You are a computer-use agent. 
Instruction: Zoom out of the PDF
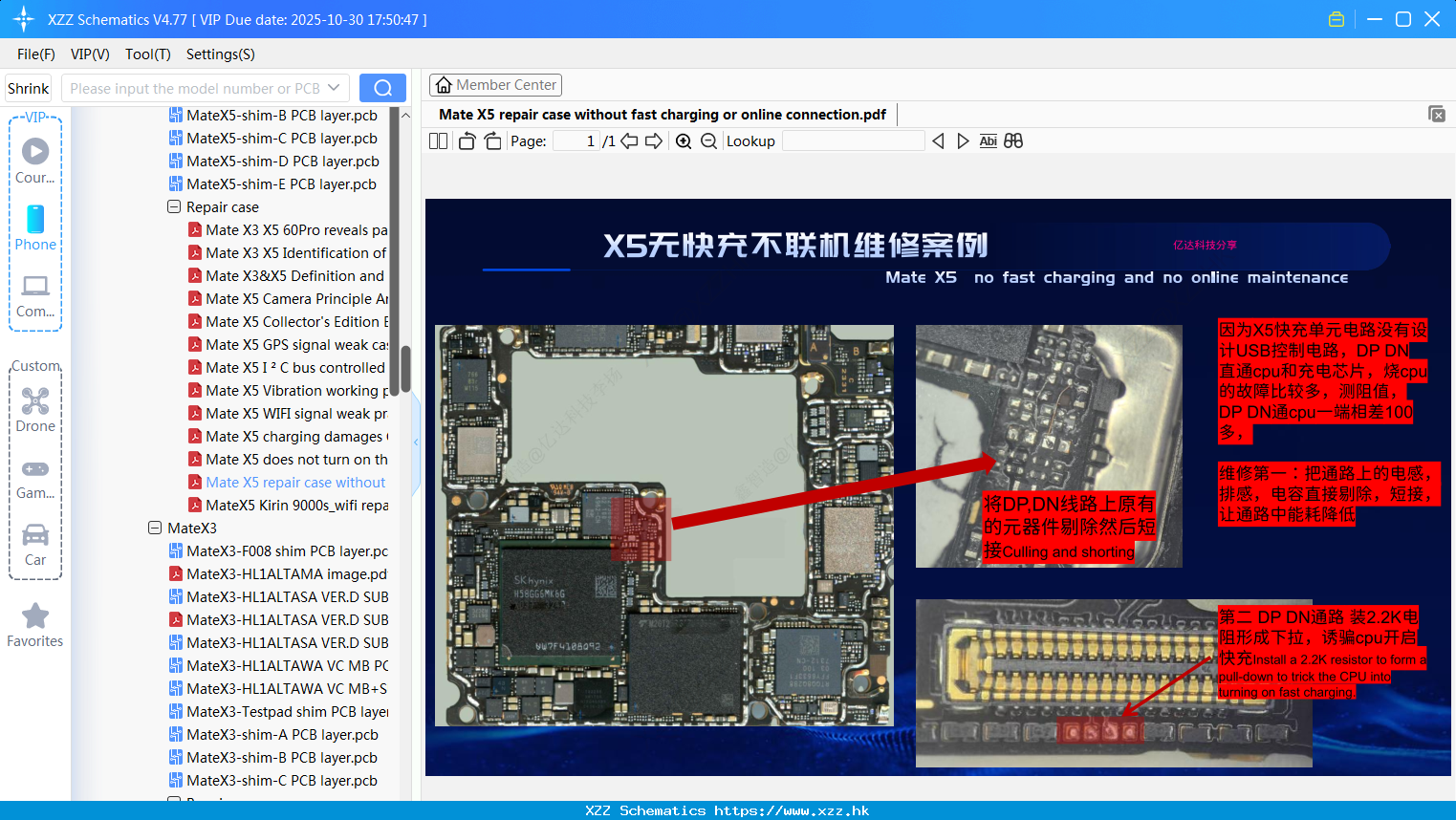pyautogui.click(x=708, y=140)
